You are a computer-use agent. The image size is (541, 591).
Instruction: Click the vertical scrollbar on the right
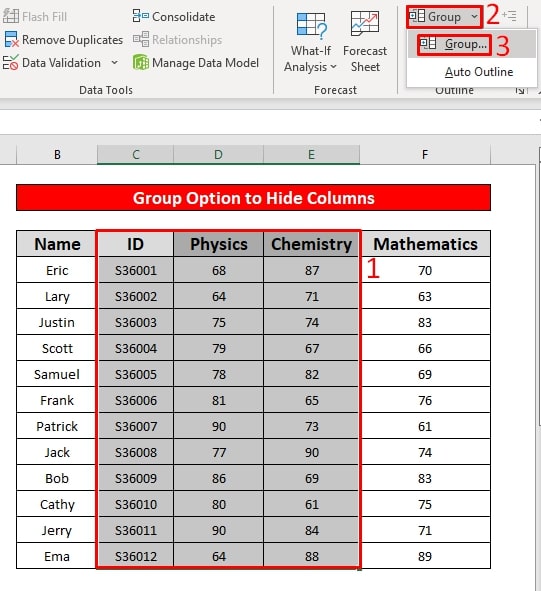(x=539, y=294)
